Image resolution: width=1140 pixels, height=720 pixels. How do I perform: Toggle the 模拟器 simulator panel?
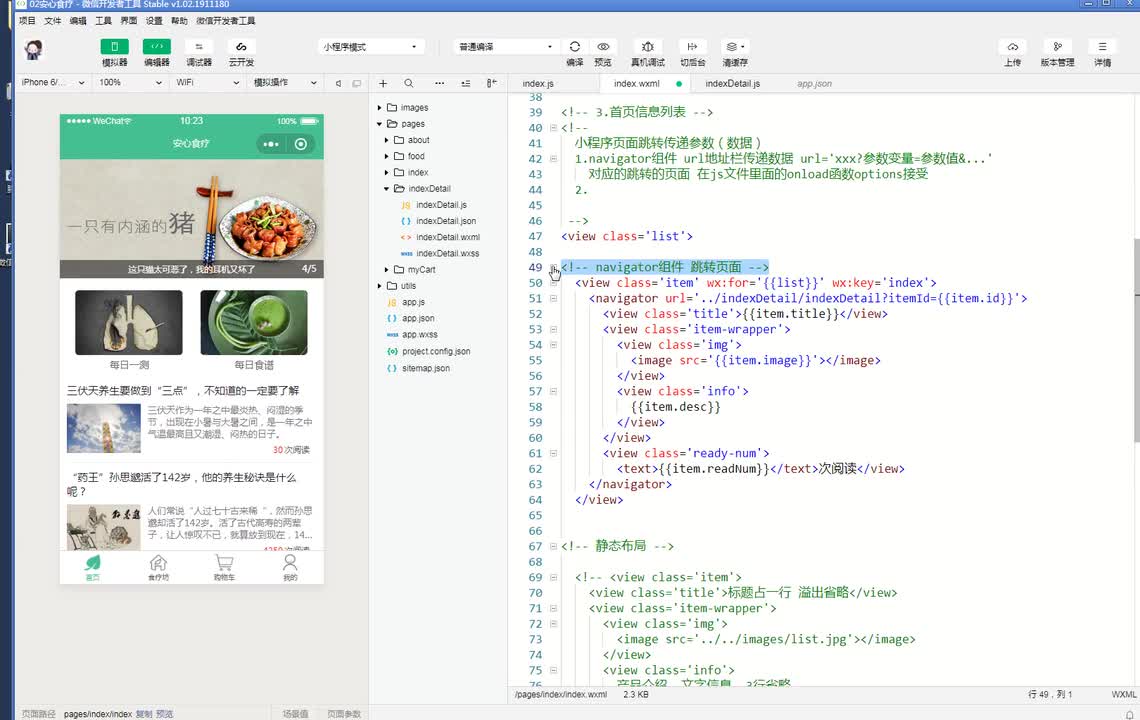click(114, 47)
